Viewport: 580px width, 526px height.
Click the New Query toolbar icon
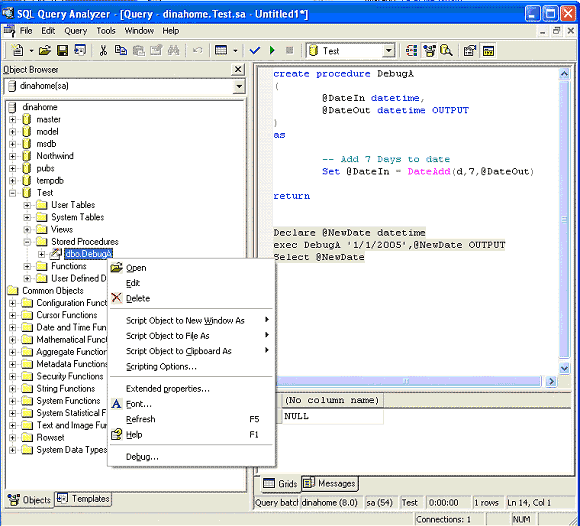click(x=17, y=50)
